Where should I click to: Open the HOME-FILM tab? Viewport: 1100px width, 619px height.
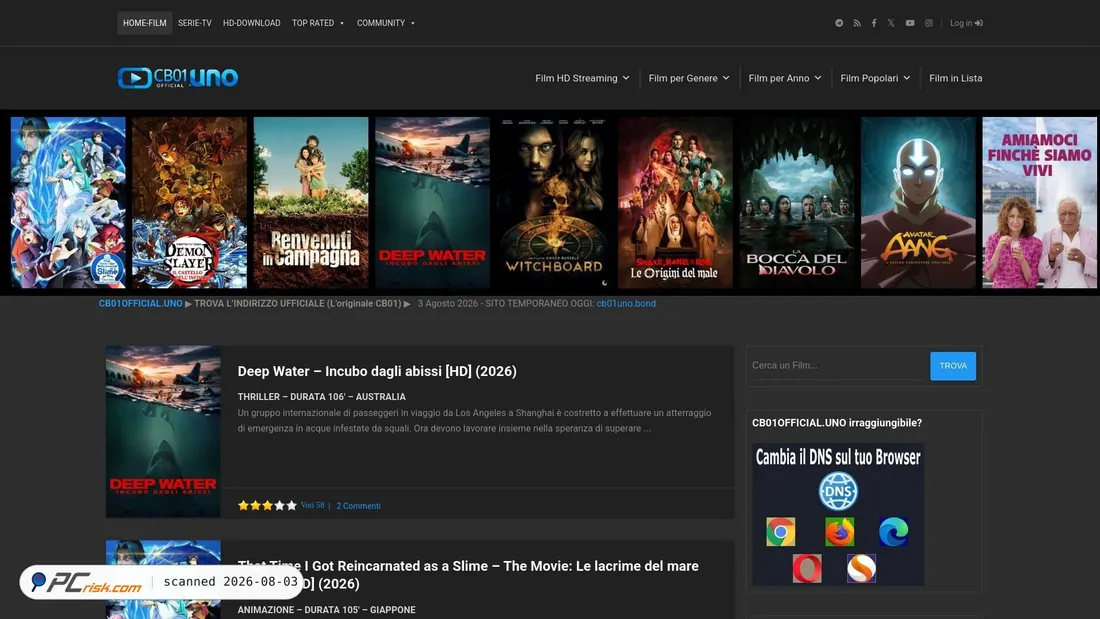145,23
